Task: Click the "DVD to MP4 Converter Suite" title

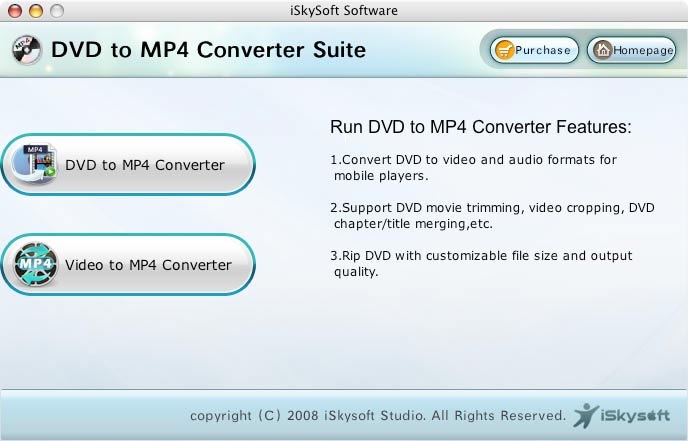Action: [208, 50]
